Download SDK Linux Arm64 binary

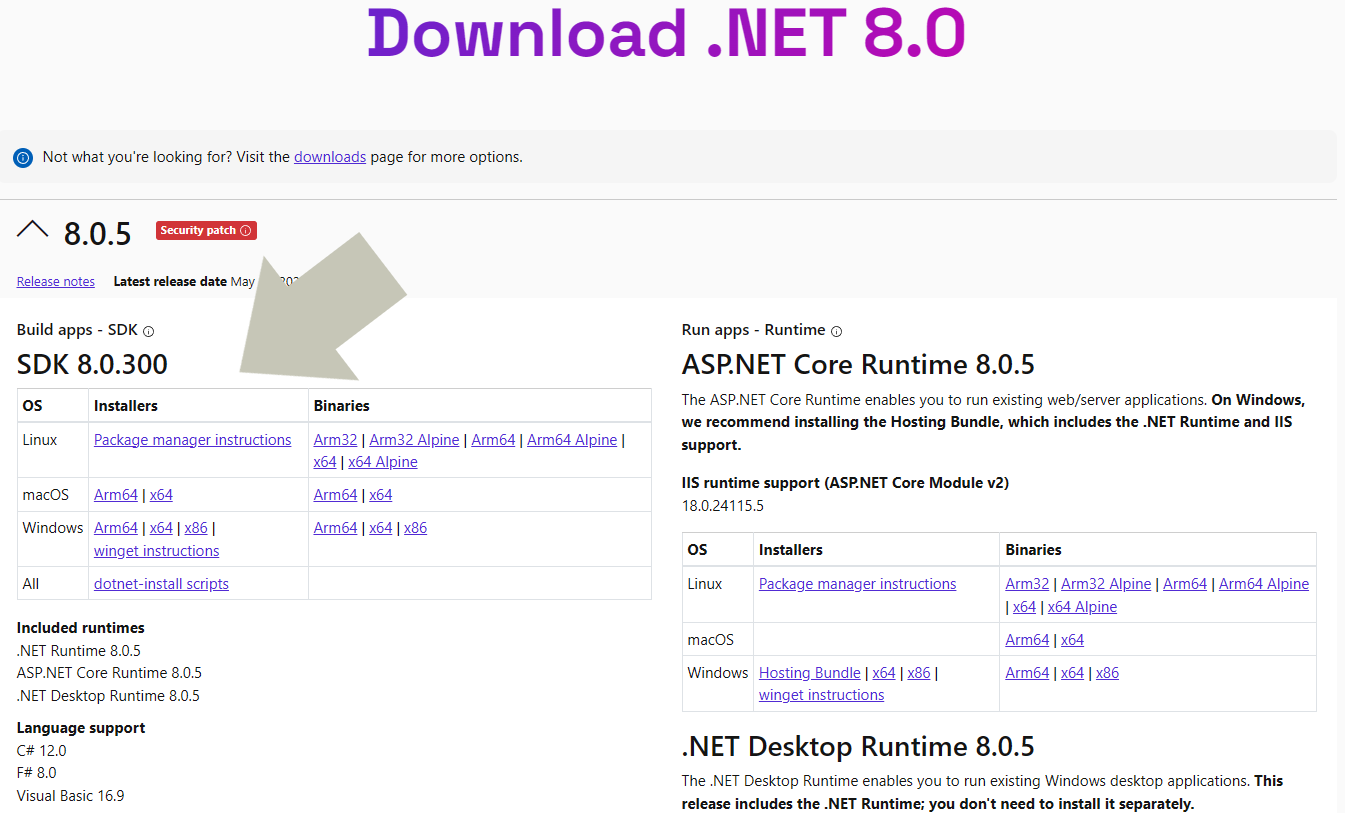pos(494,440)
